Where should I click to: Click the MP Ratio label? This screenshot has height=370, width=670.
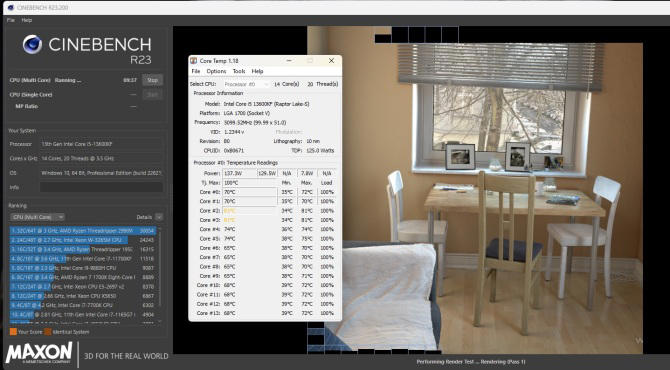pos(26,106)
